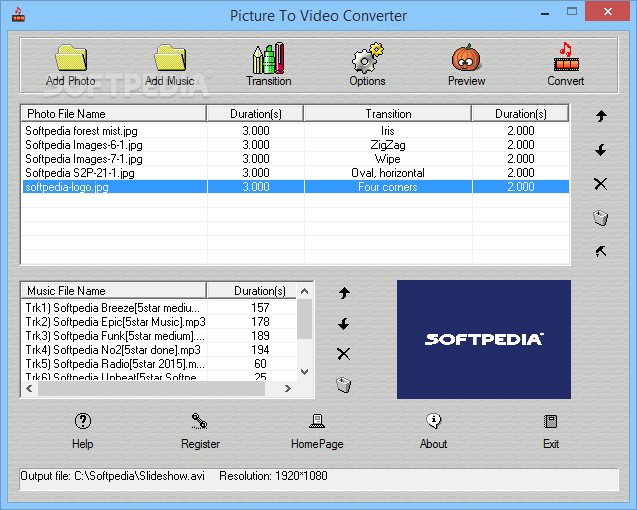Click the Add Music folder icon
The image size is (637, 510).
coord(170,58)
